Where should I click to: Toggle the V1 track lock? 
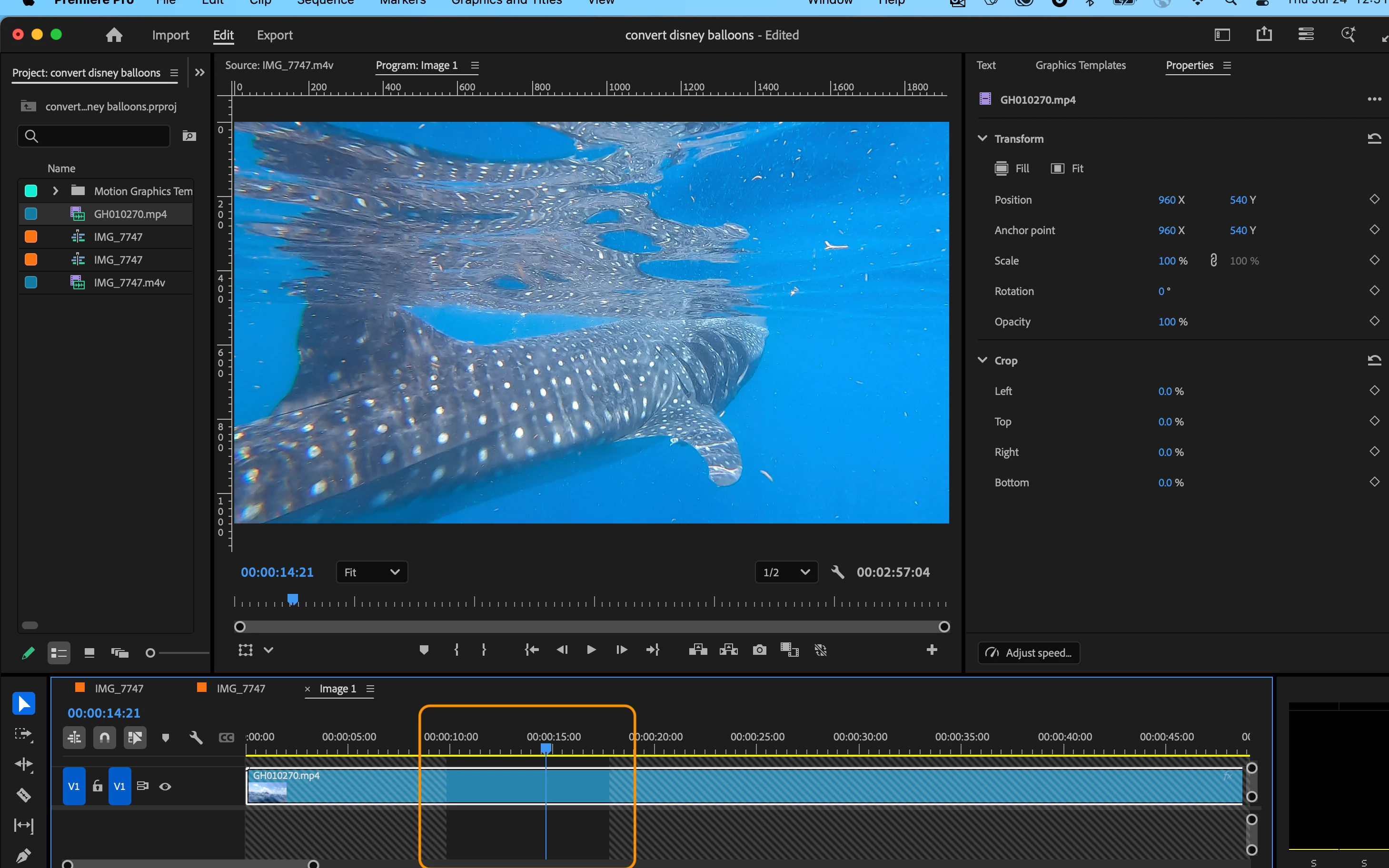98,787
